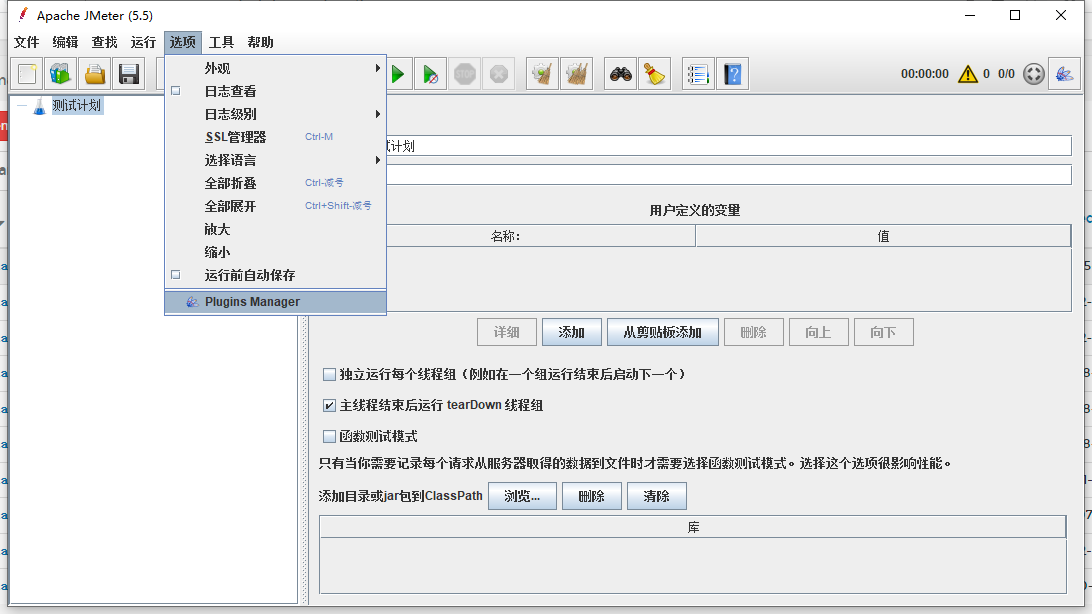Open Plugins Manager from the menu
The image size is (1092, 614).
[x=276, y=302]
